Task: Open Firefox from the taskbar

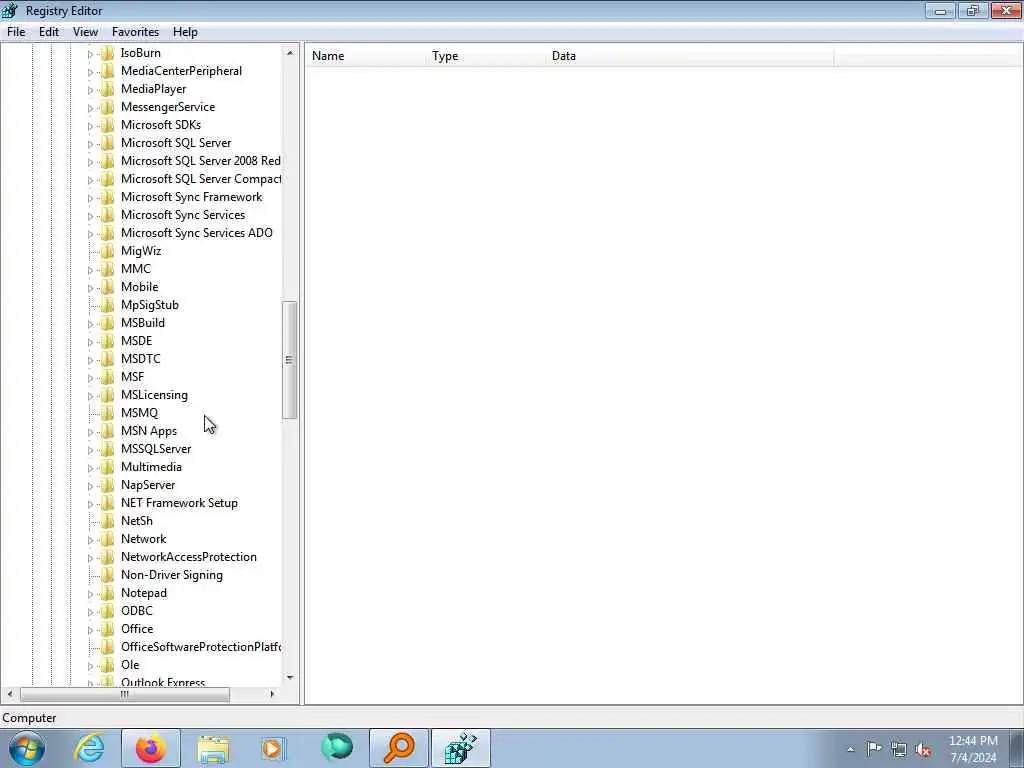Action: click(x=151, y=748)
